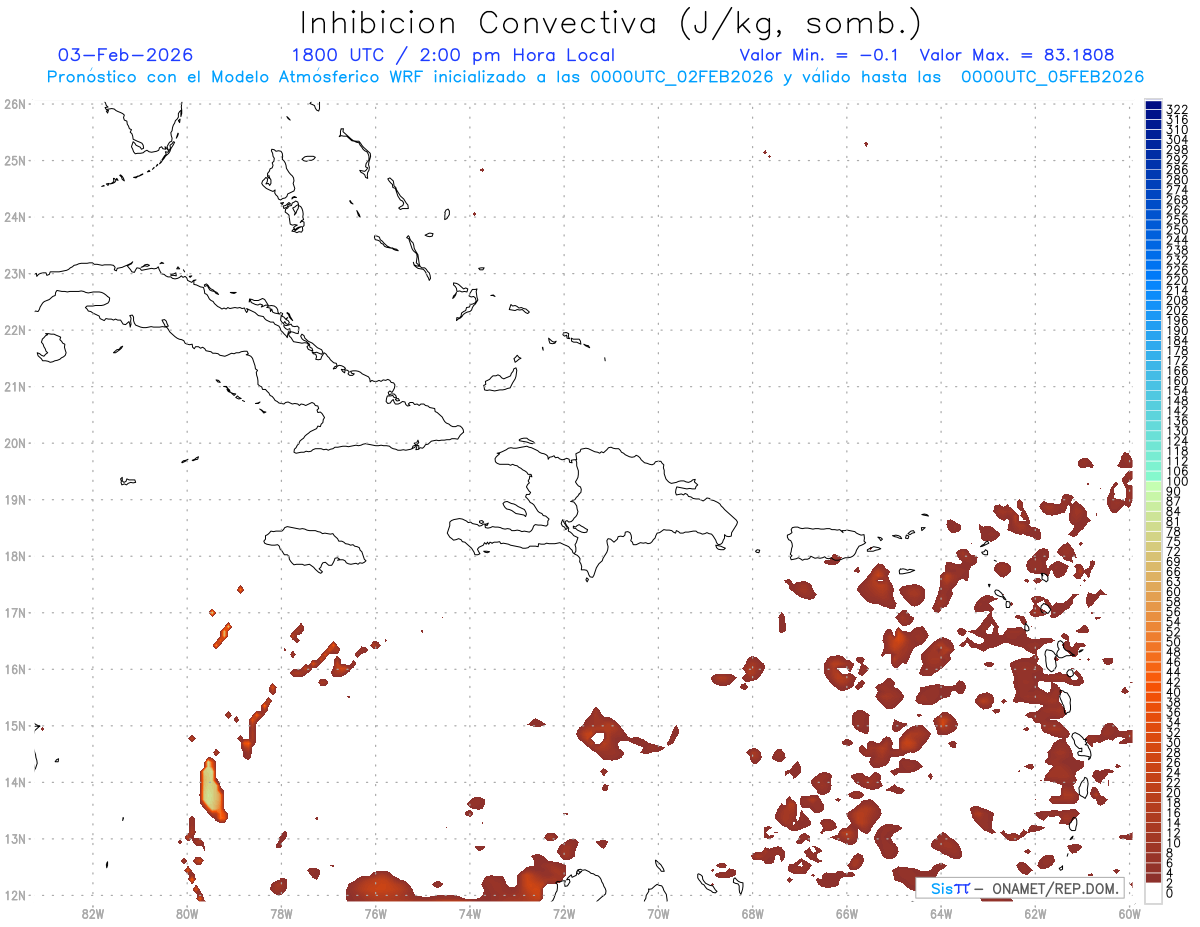1200x927 pixels.
Task: Click the 19N latitude label
Action: 15,499
